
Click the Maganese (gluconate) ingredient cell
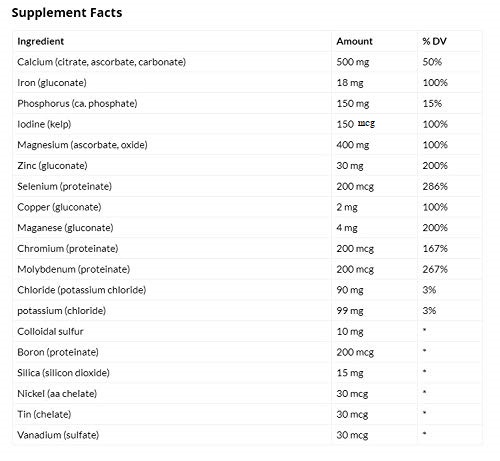click(x=172, y=228)
